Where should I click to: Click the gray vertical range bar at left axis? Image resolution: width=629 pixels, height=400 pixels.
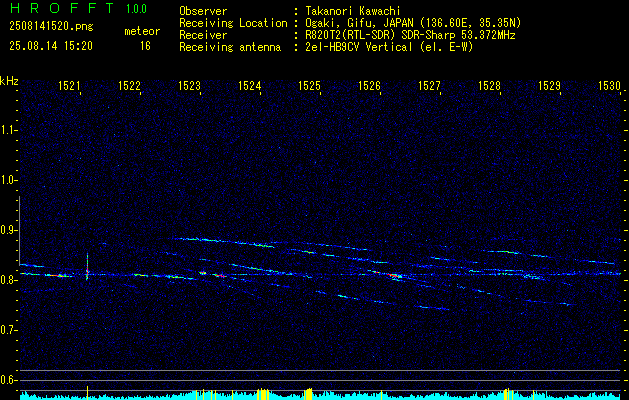coord(20,231)
